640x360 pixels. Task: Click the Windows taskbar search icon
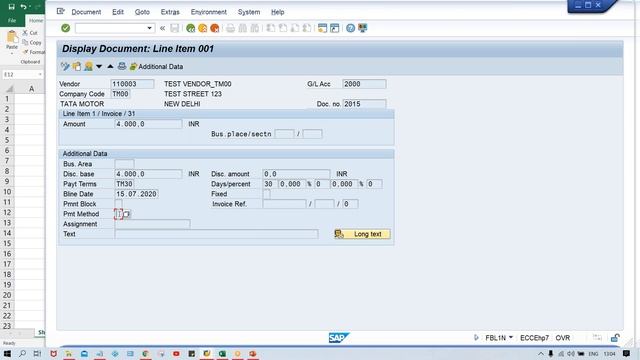click(22, 353)
